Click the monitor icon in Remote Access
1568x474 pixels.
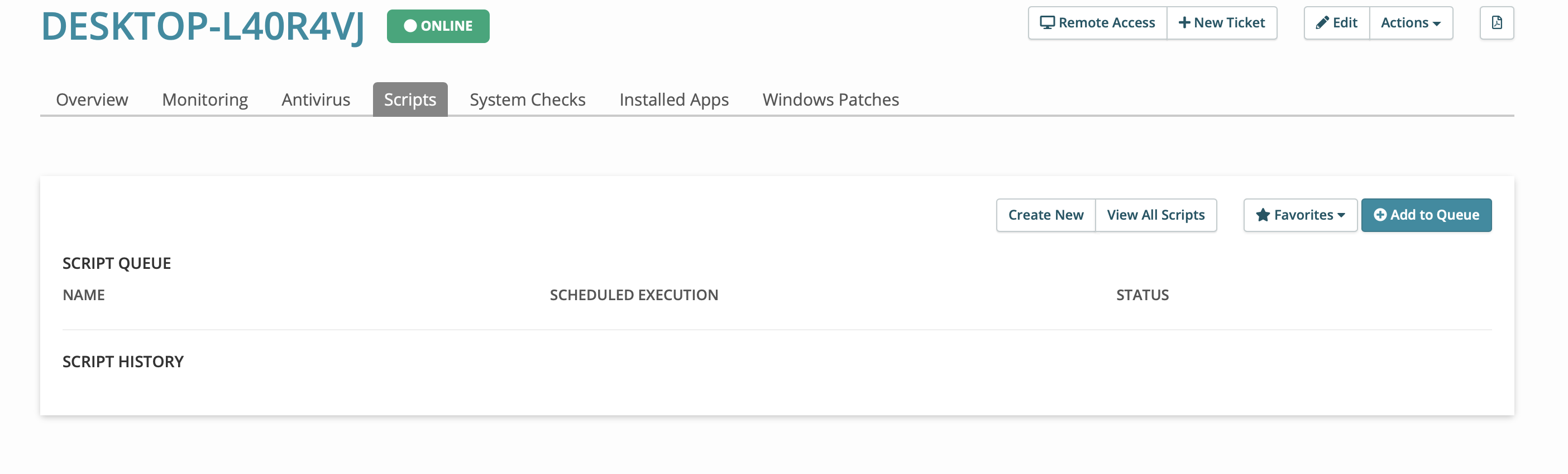click(x=1047, y=23)
